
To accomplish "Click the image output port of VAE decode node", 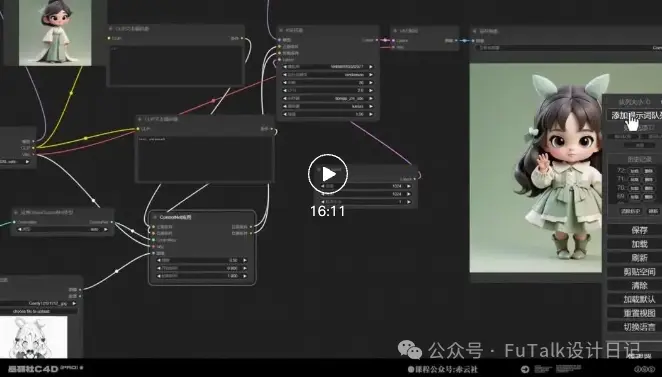I will (456, 41).
